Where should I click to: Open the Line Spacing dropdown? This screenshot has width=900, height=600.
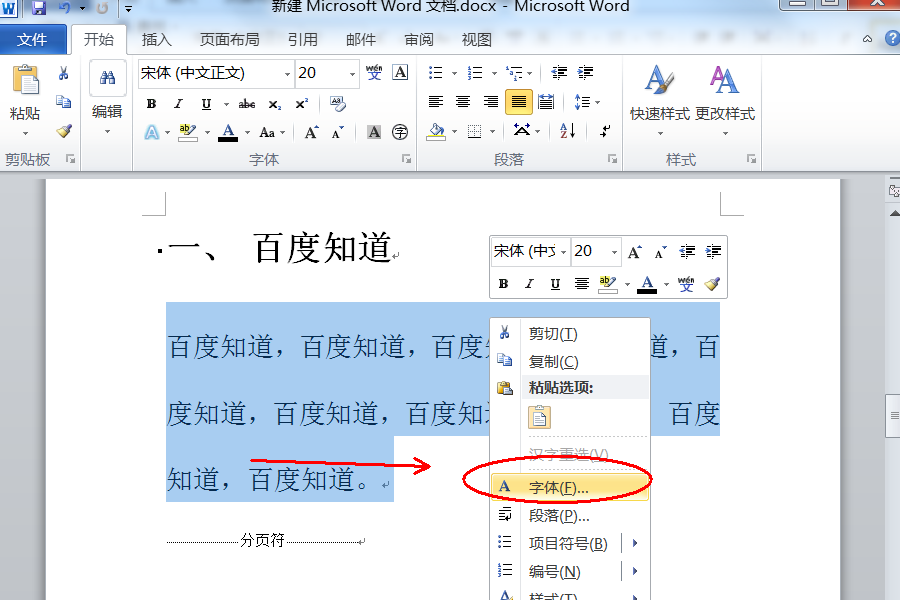pyautogui.click(x=587, y=102)
